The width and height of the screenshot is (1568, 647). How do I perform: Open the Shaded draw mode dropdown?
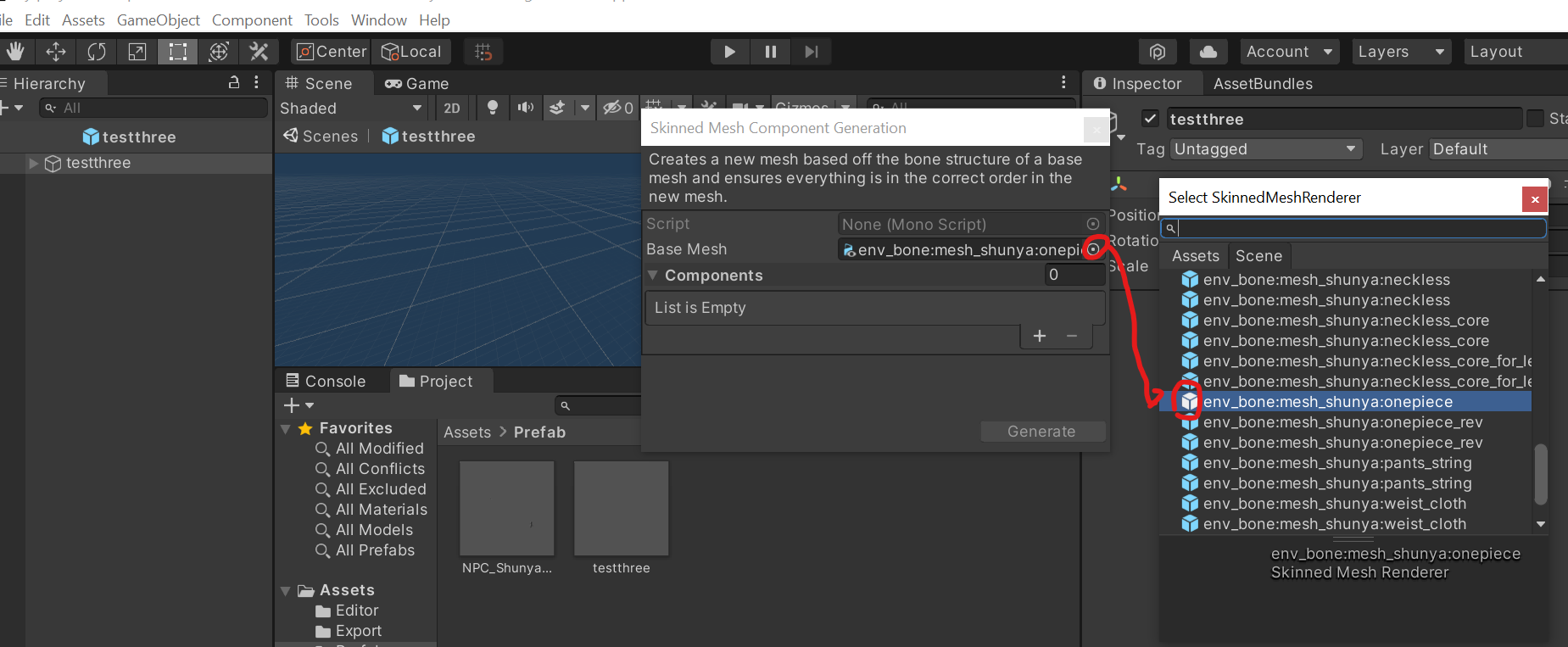coord(351,108)
